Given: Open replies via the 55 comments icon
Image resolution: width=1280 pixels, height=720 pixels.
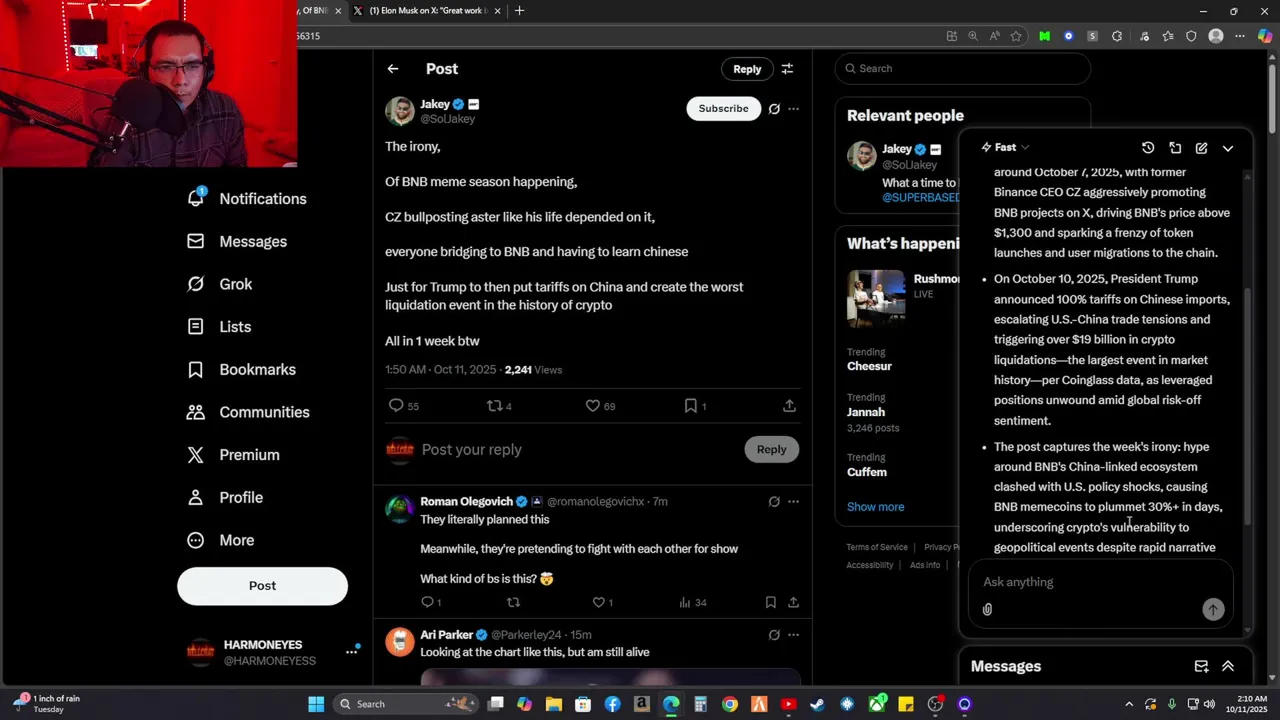Looking at the screenshot, I should tap(397, 406).
